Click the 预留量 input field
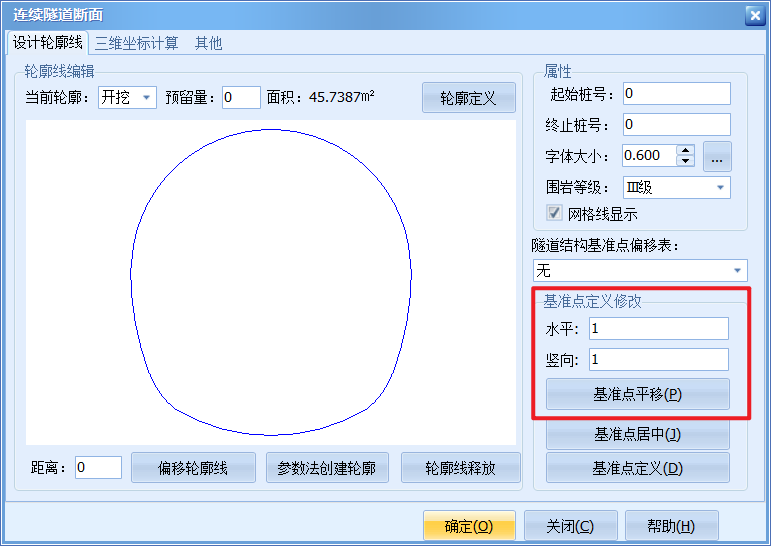This screenshot has height=546, width=771. (x=241, y=97)
